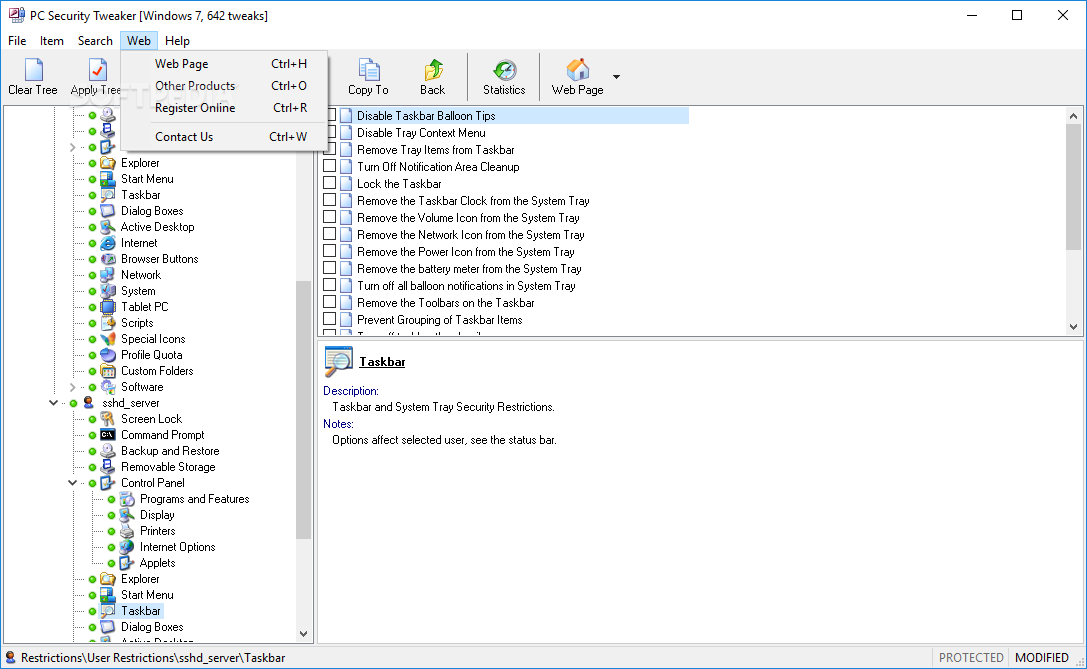This screenshot has height=669, width=1087.
Task: Check Remove the Taskbar Clock from System Tray
Action: point(329,200)
